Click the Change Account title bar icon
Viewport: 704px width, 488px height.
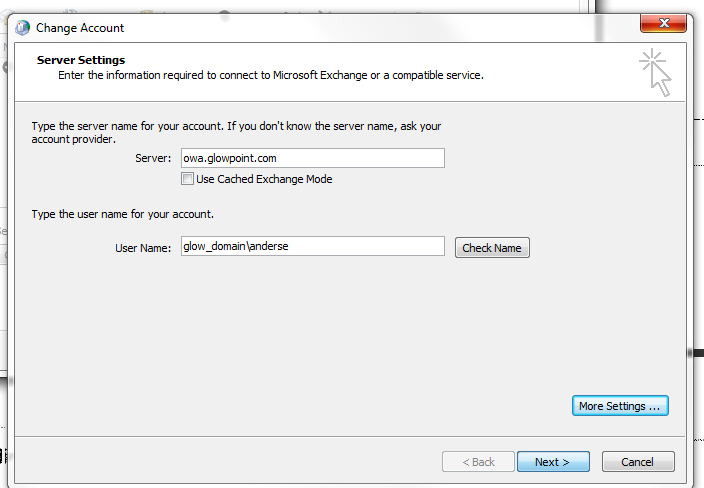click(x=23, y=28)
